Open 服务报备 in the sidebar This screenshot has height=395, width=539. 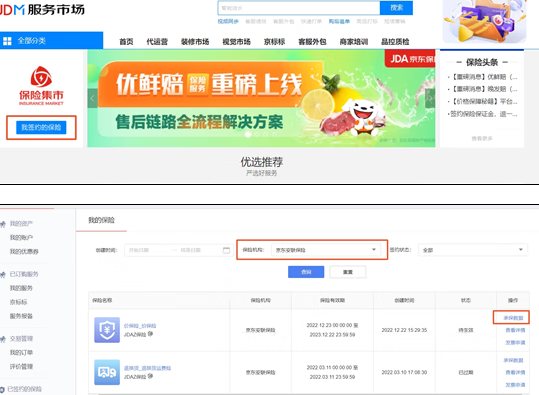21,316
